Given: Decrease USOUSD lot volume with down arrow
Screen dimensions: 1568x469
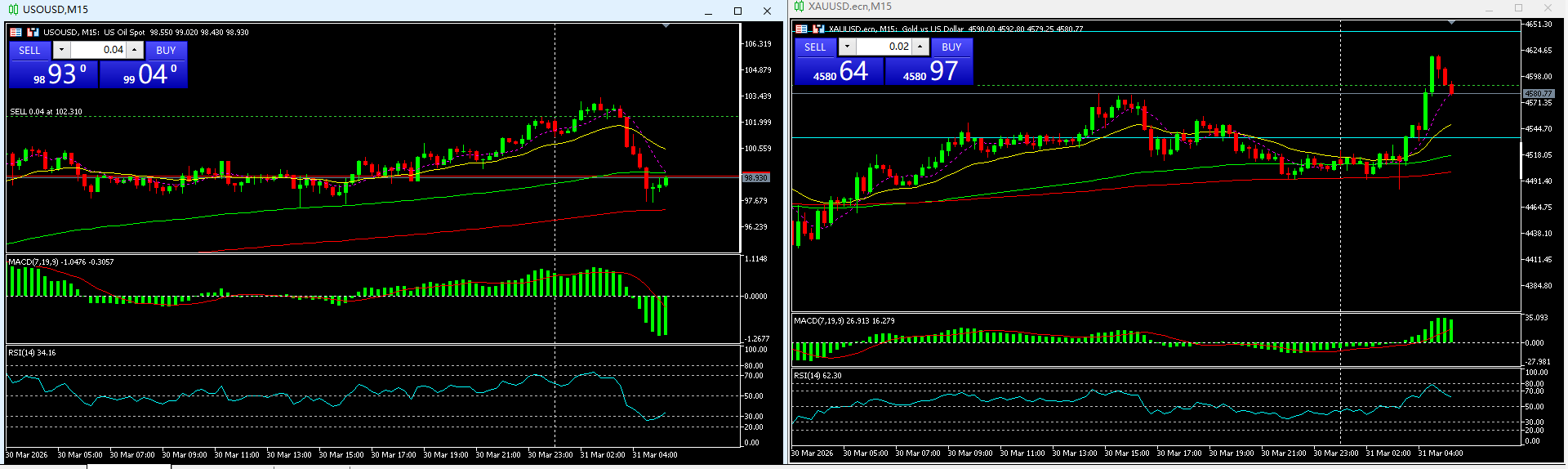Looking at the screenshot, I should [61, 50].
